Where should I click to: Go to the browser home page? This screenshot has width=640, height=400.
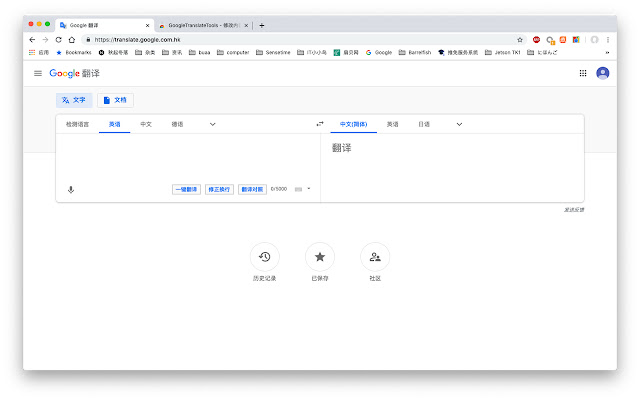[x=72, y=40]
